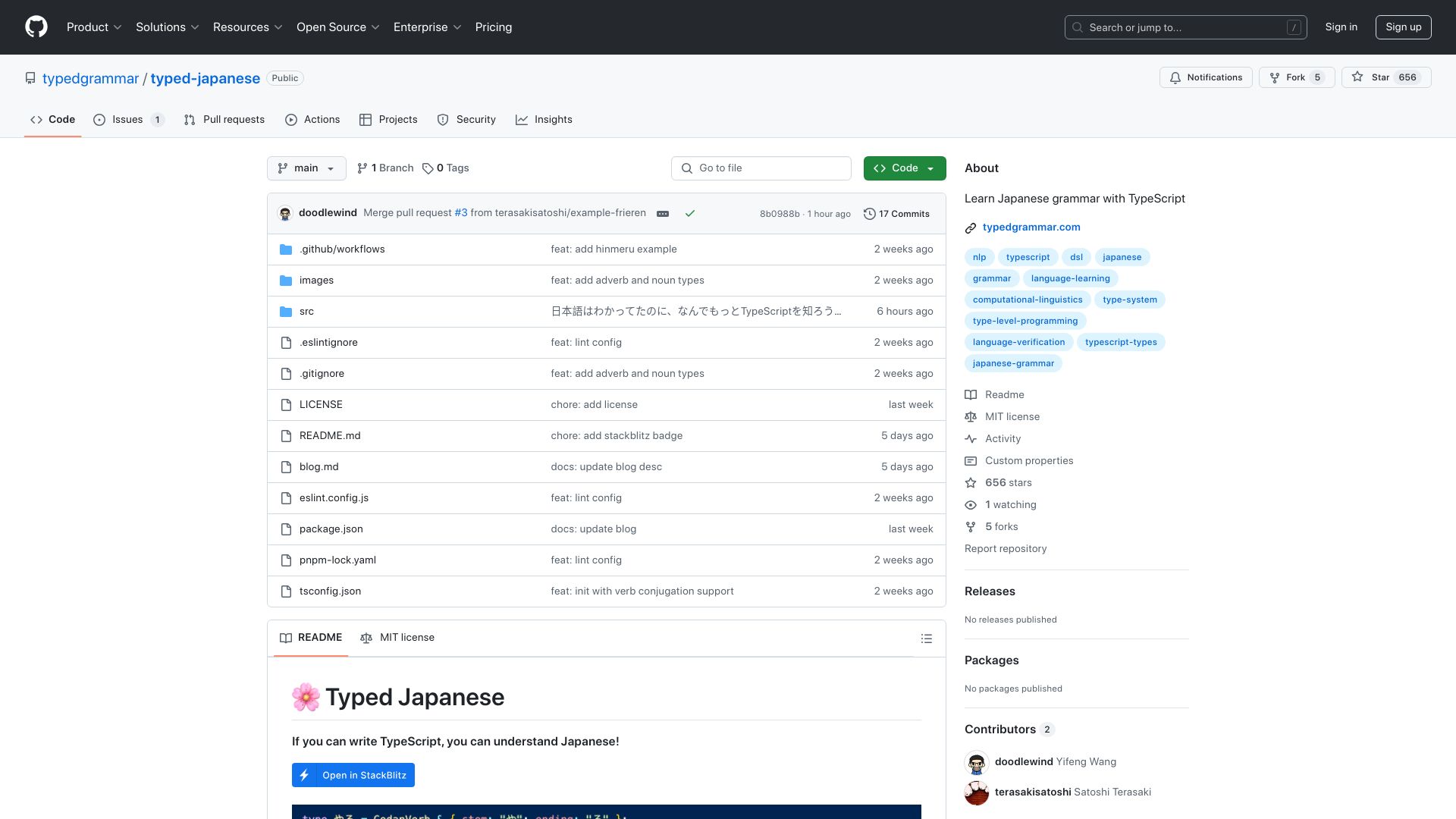
Task: Click the Search or jump to field
Action: [1186, 27]
